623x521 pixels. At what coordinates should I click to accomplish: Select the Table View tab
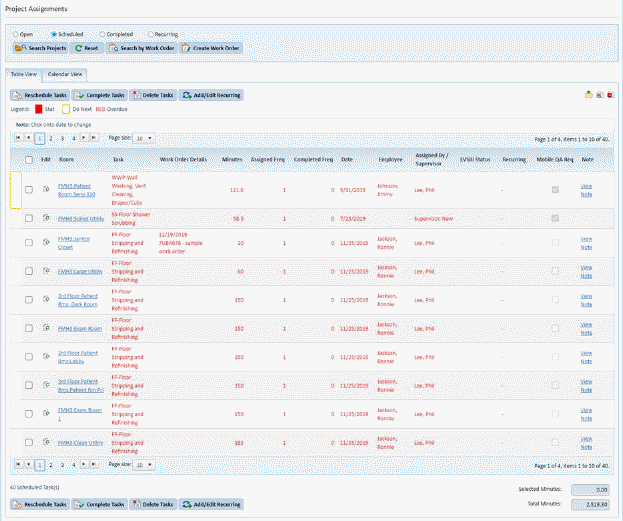[x=24, y=74]
